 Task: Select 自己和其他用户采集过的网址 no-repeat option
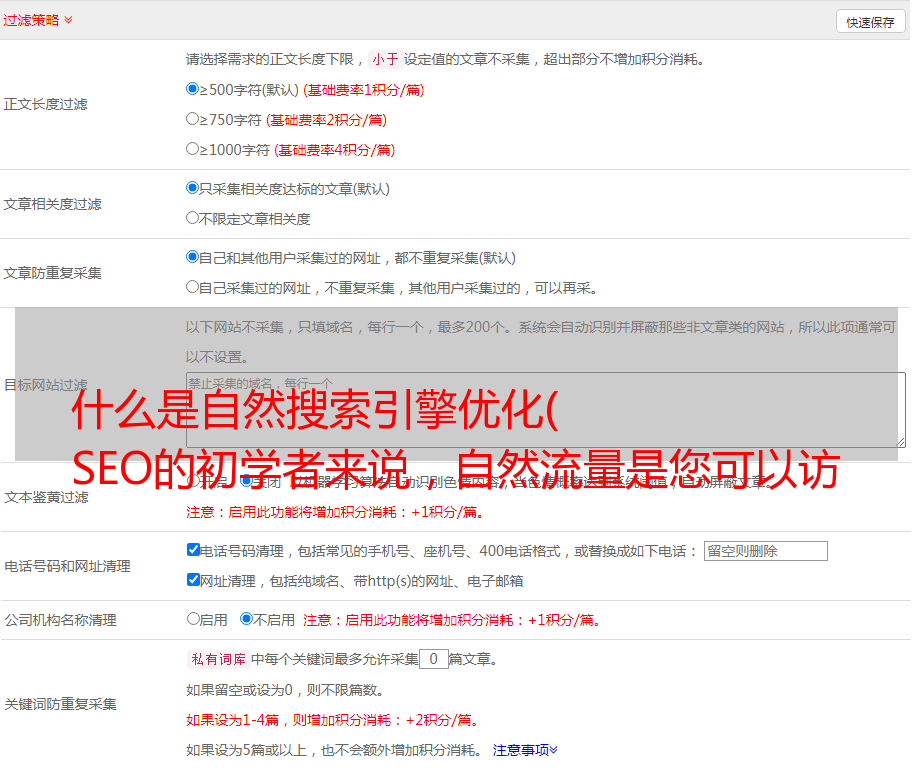pyautogui.click(x=193, y=257)
